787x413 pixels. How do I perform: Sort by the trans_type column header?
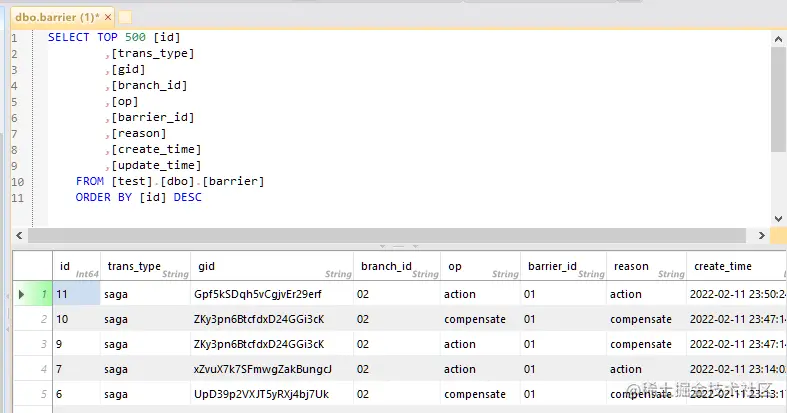[x=146, y=266]
